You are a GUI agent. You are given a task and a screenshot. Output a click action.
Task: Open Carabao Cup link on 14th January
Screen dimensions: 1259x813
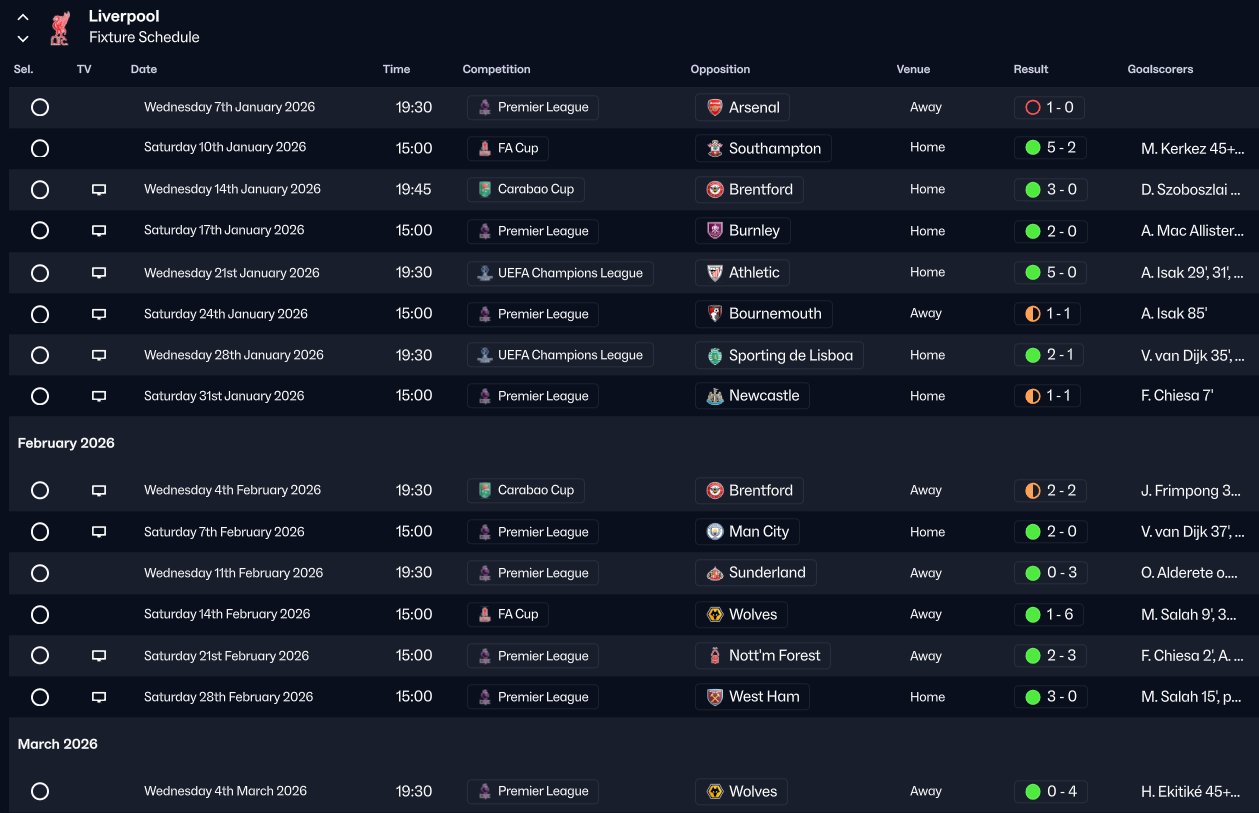[525, 189]
